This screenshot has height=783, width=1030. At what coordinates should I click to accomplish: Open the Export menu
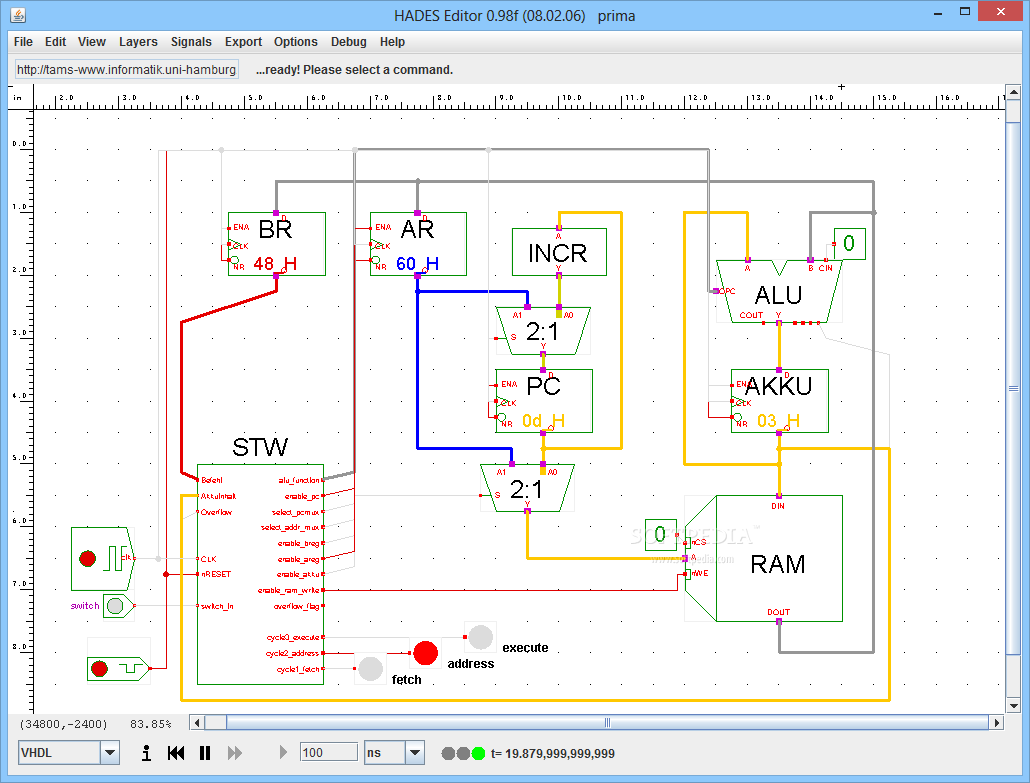[x=243, y=41]
